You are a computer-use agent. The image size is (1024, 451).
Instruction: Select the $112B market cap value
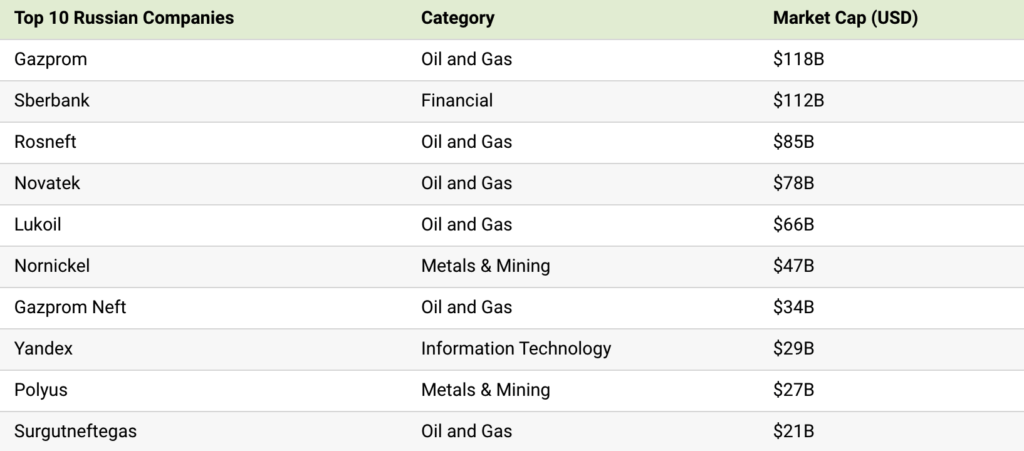pos(798,100)
